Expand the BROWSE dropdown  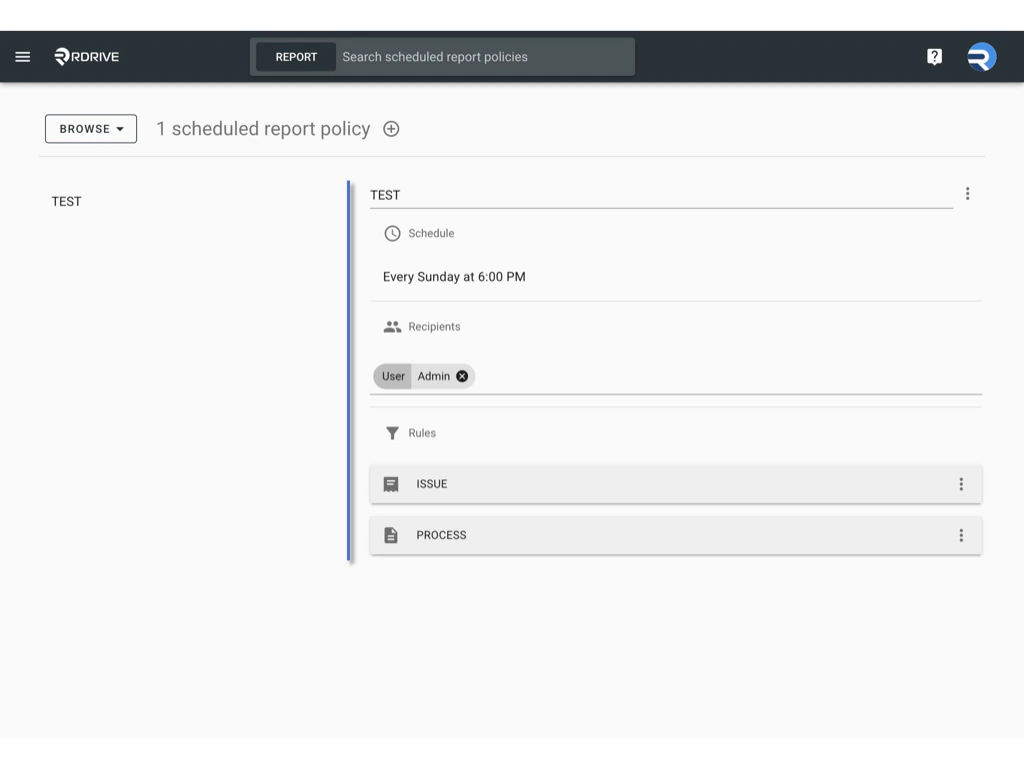coord(90,129)
